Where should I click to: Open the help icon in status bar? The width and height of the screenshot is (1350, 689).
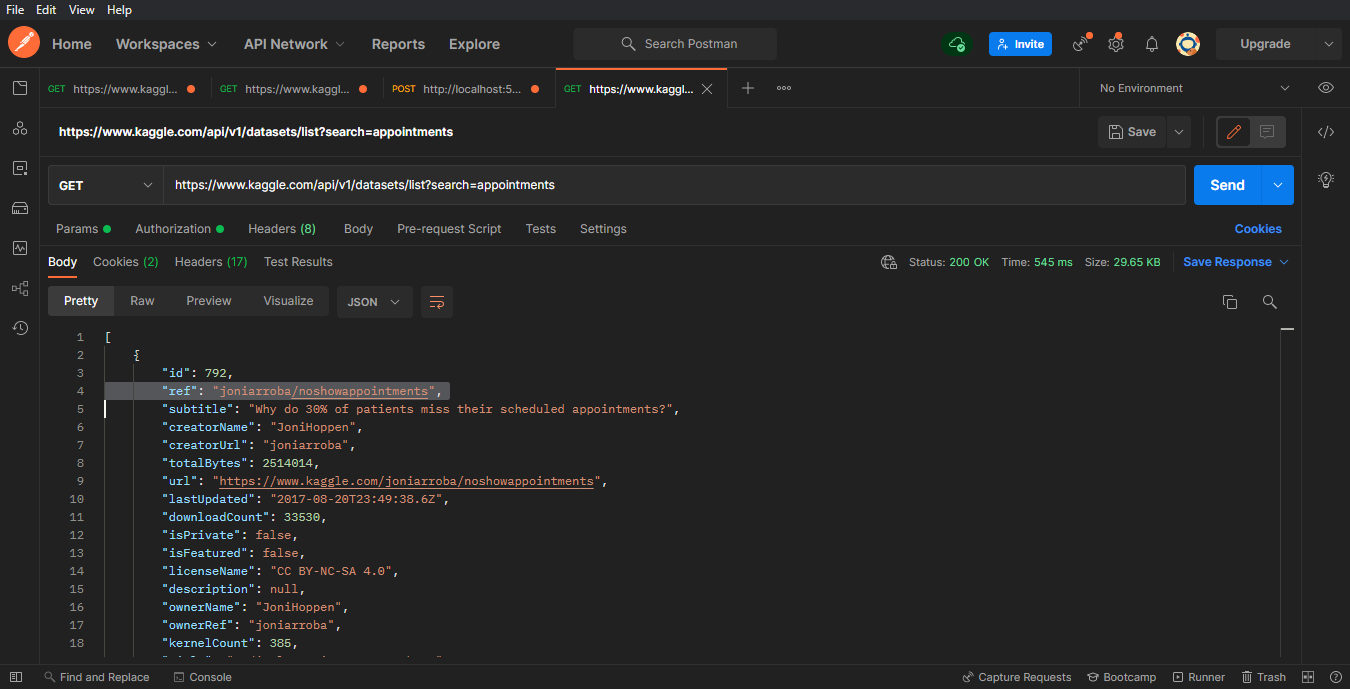[x=1336, y=677]
